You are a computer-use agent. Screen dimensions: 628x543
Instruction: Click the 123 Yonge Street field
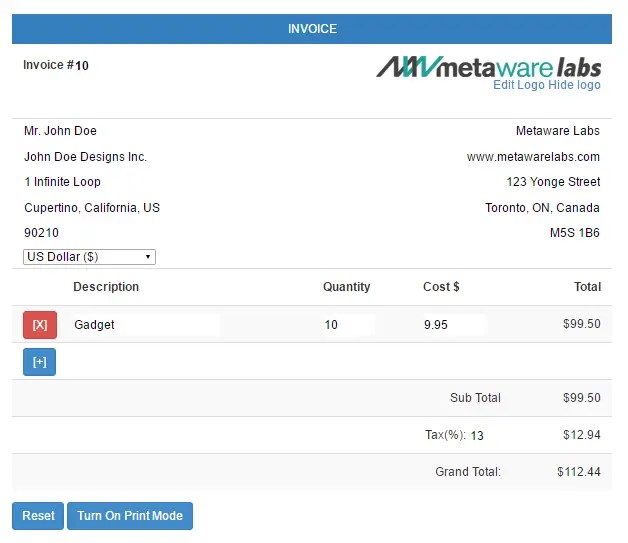553,182
